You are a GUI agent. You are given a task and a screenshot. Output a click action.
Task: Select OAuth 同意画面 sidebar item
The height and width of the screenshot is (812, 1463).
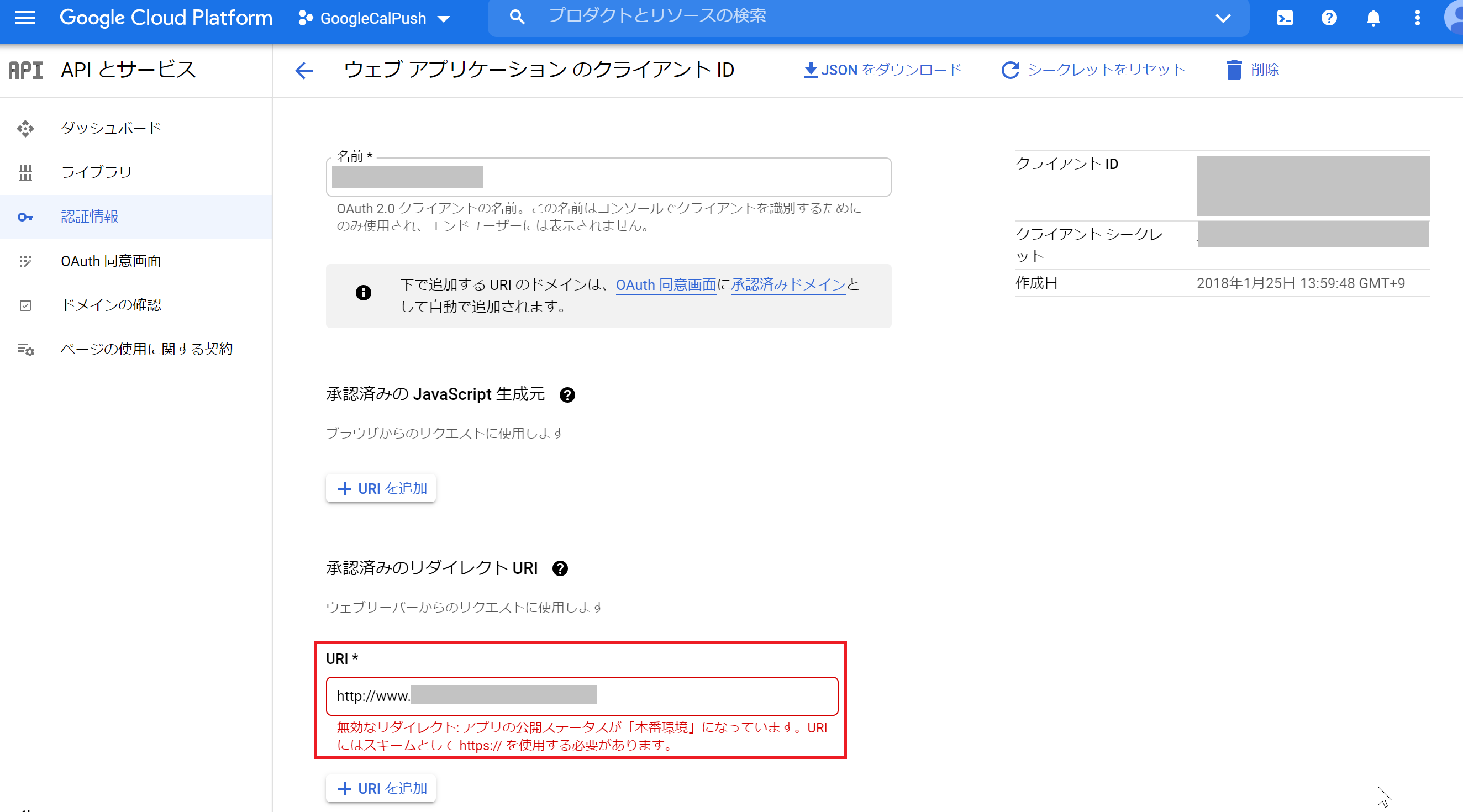[x=110, y=261]
